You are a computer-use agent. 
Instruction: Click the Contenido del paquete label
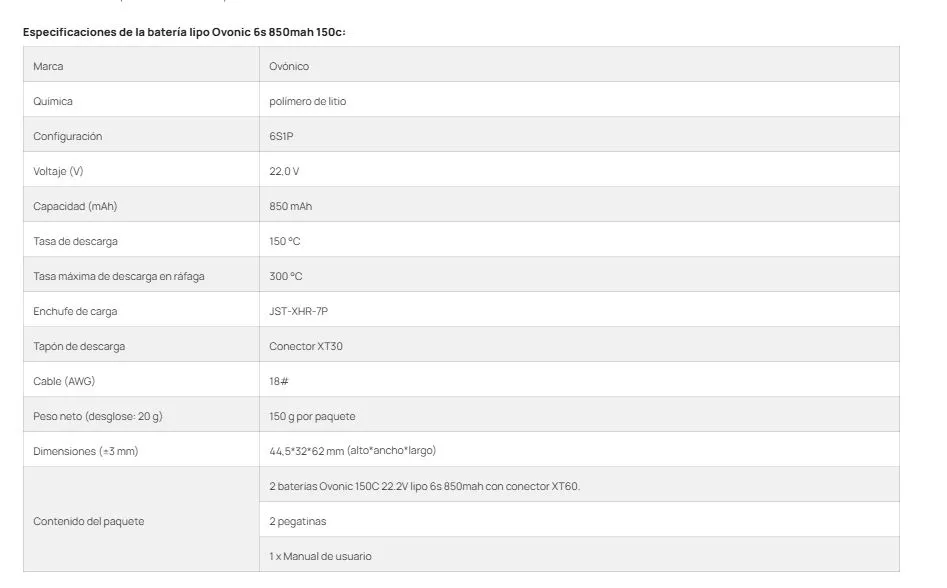(89, 522)
